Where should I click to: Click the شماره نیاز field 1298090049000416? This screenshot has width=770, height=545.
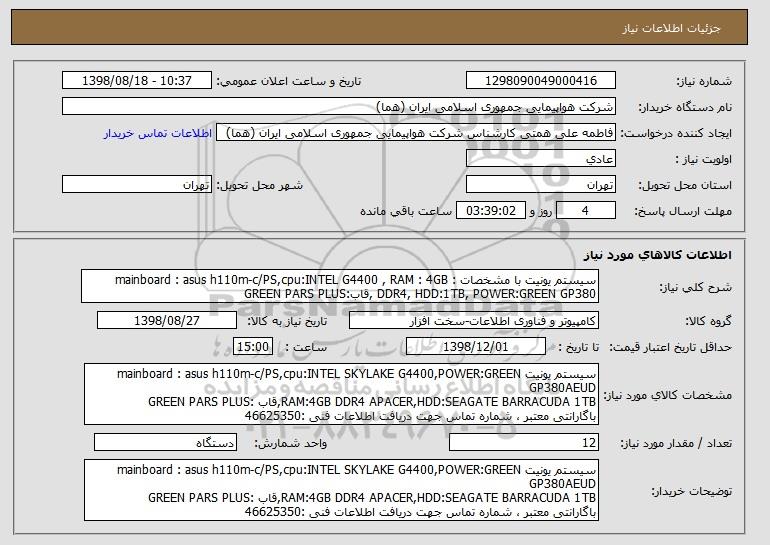tap(541, 81)
